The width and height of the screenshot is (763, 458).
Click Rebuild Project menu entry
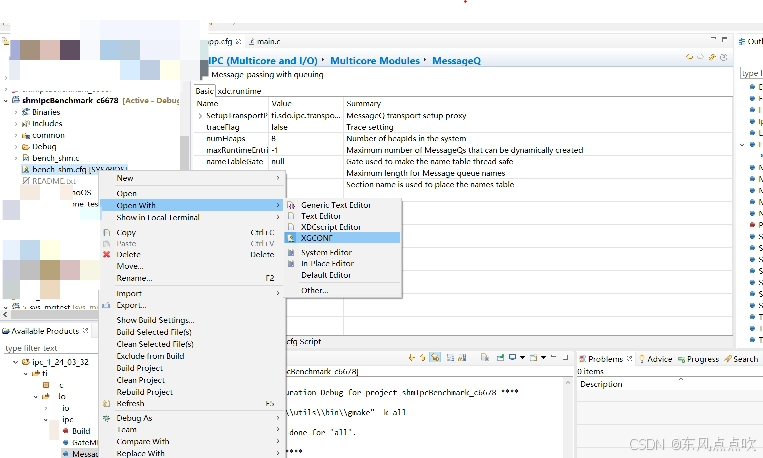point(145,392)
